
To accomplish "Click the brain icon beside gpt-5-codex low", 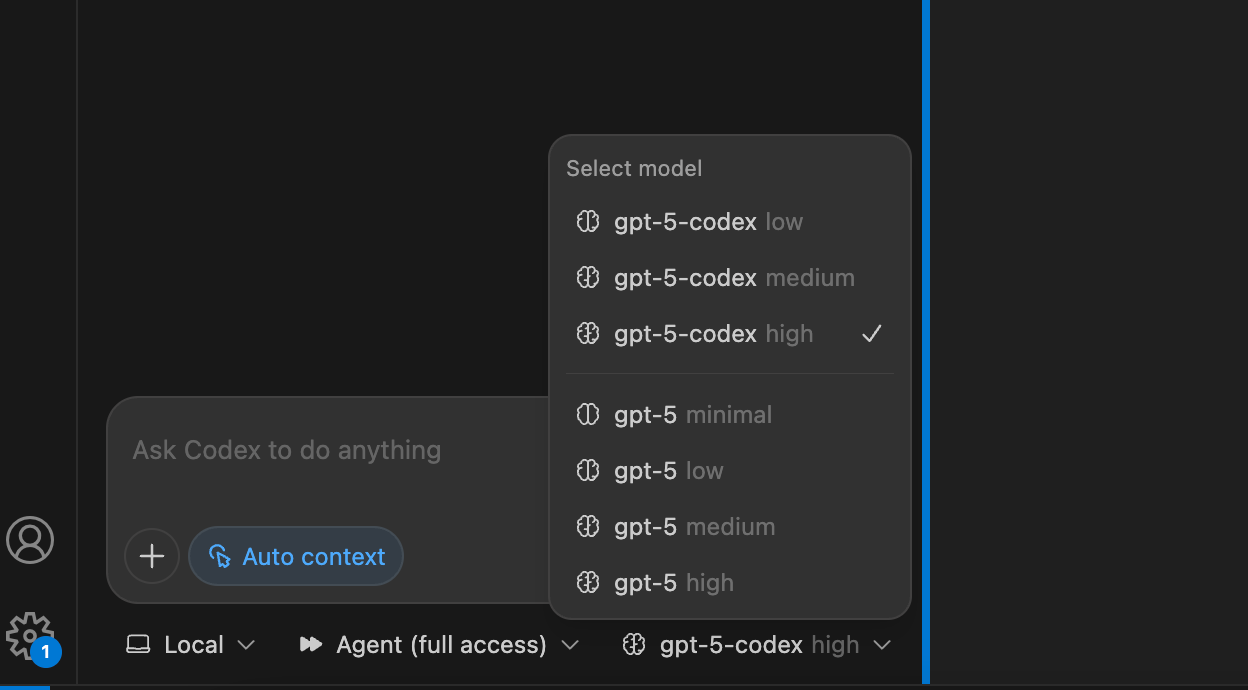I will 588,222.
